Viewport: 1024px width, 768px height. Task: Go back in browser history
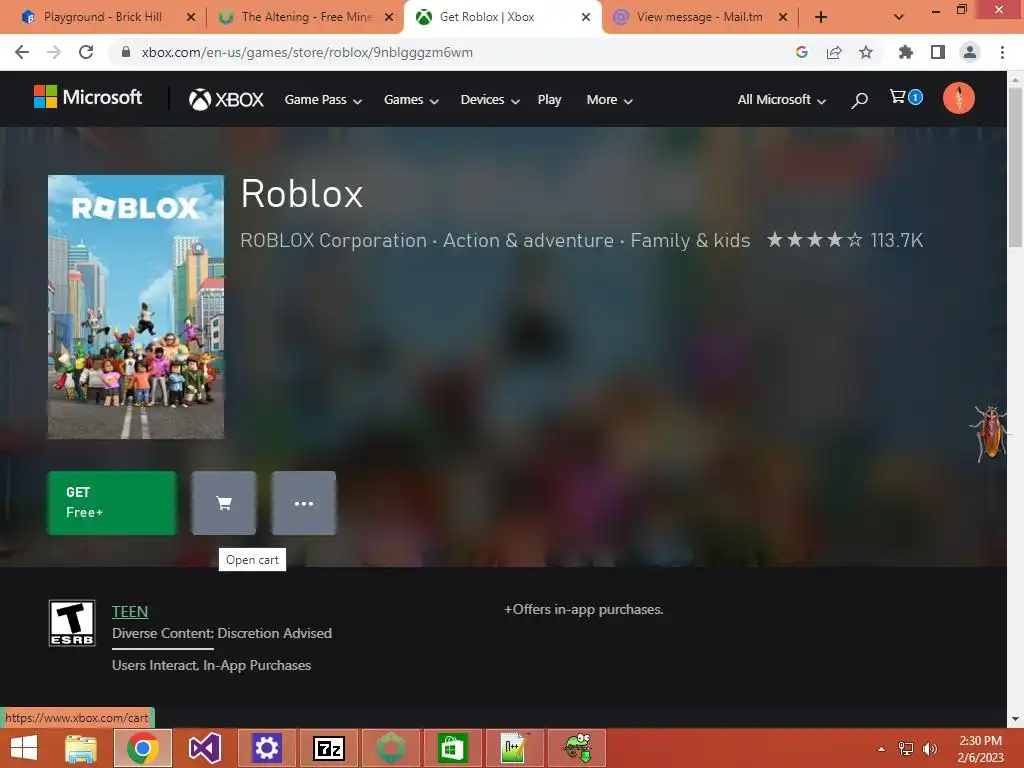coord(22,52)
